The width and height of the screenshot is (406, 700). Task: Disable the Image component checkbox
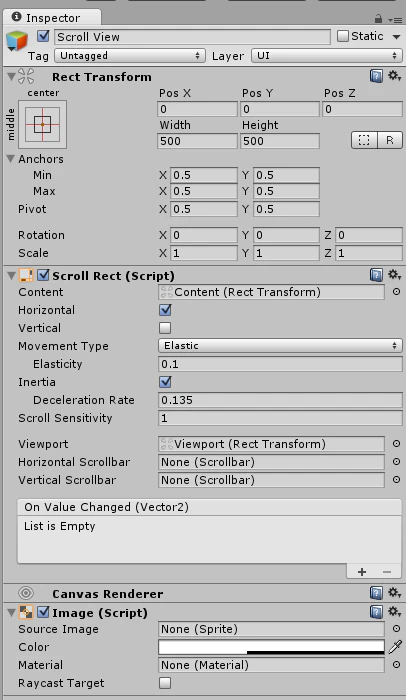pos(43,612)
